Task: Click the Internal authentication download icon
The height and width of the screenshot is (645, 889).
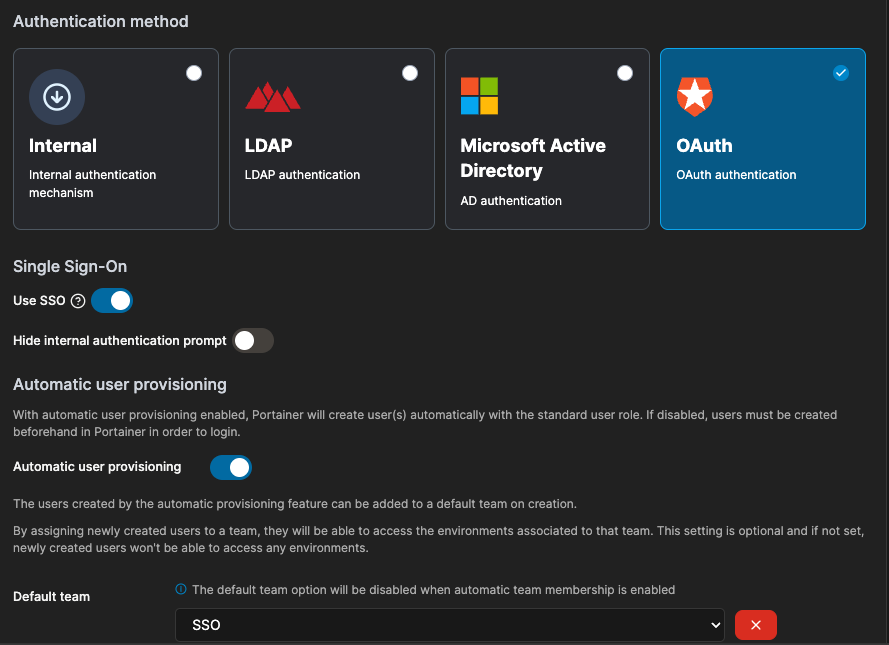Action: pos(57,97)
